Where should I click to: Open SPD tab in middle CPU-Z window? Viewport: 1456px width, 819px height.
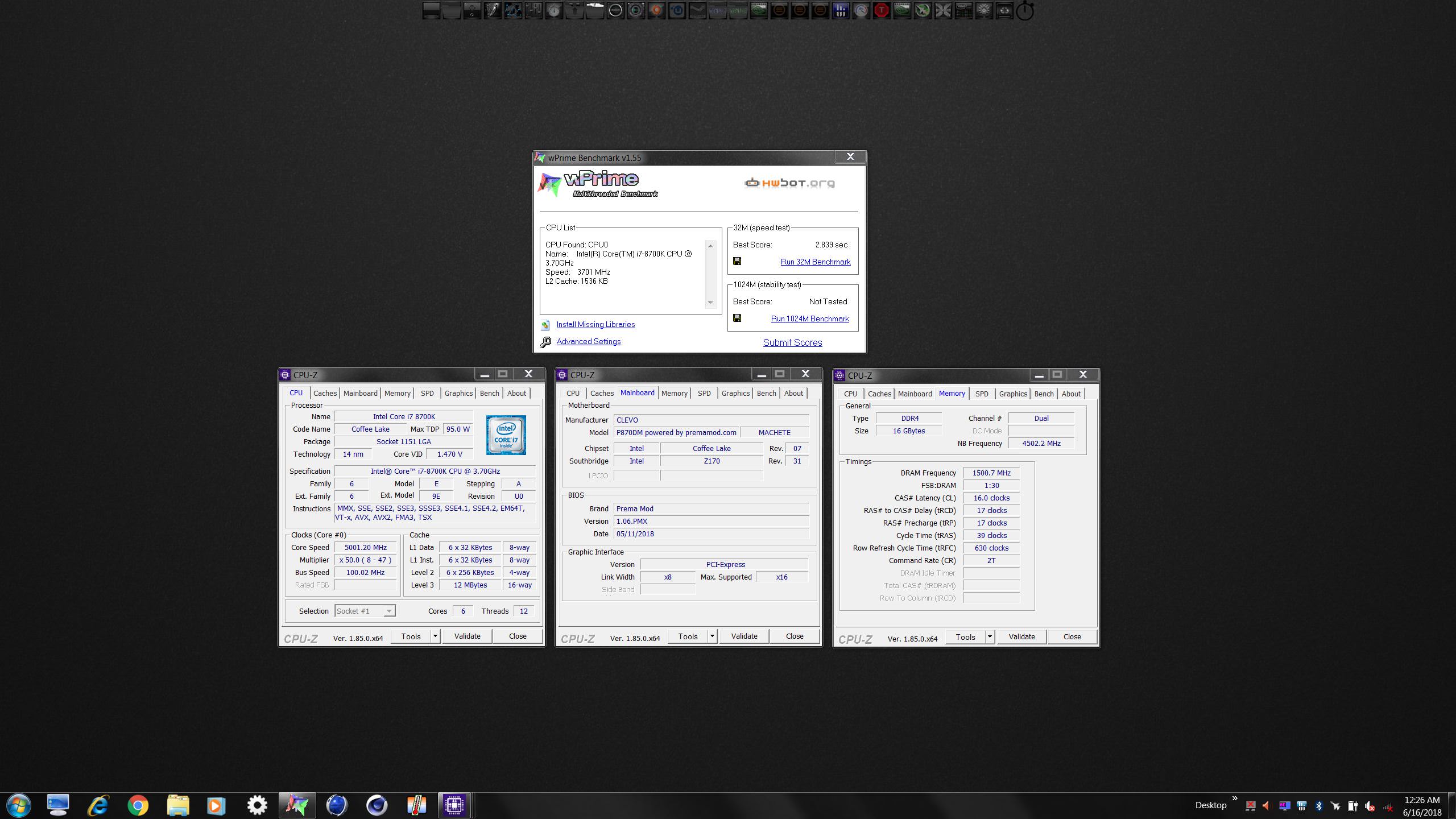(704, 393)
